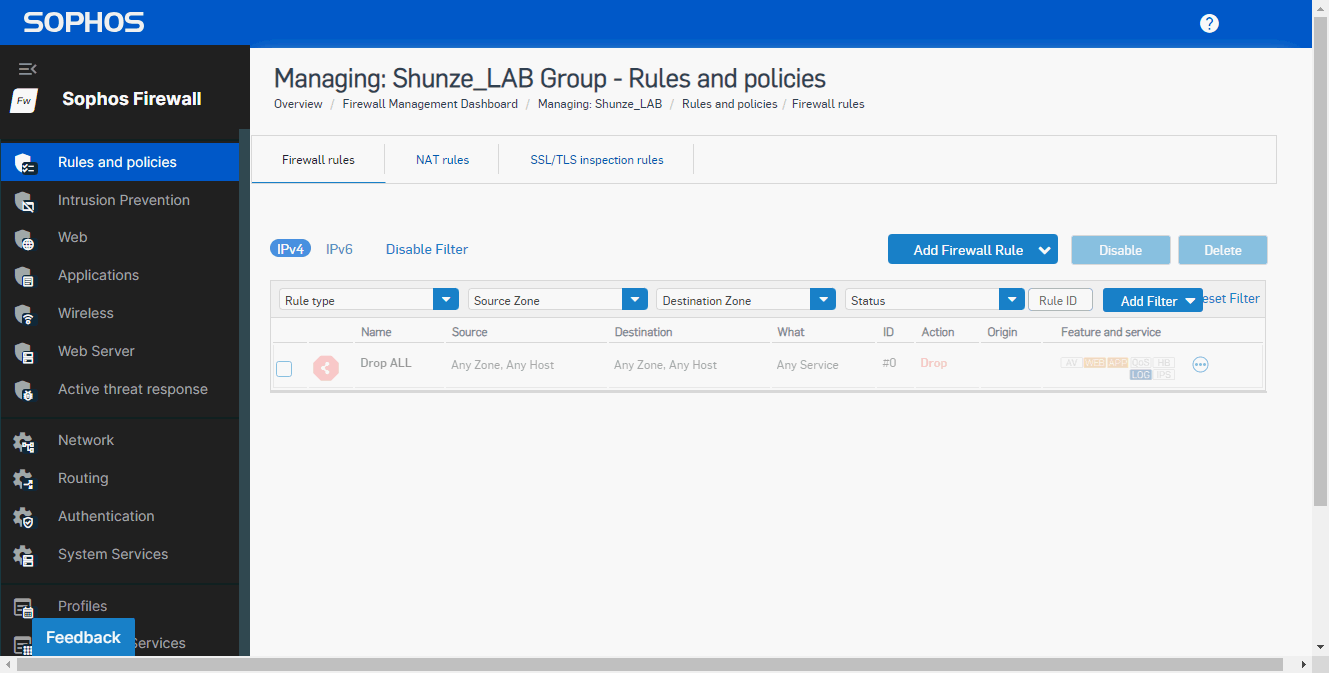1329x673 pixels.
Task: Collapse the sidebar using the hamburger icon
Action: pyautogui.click(x=27, y=69)
